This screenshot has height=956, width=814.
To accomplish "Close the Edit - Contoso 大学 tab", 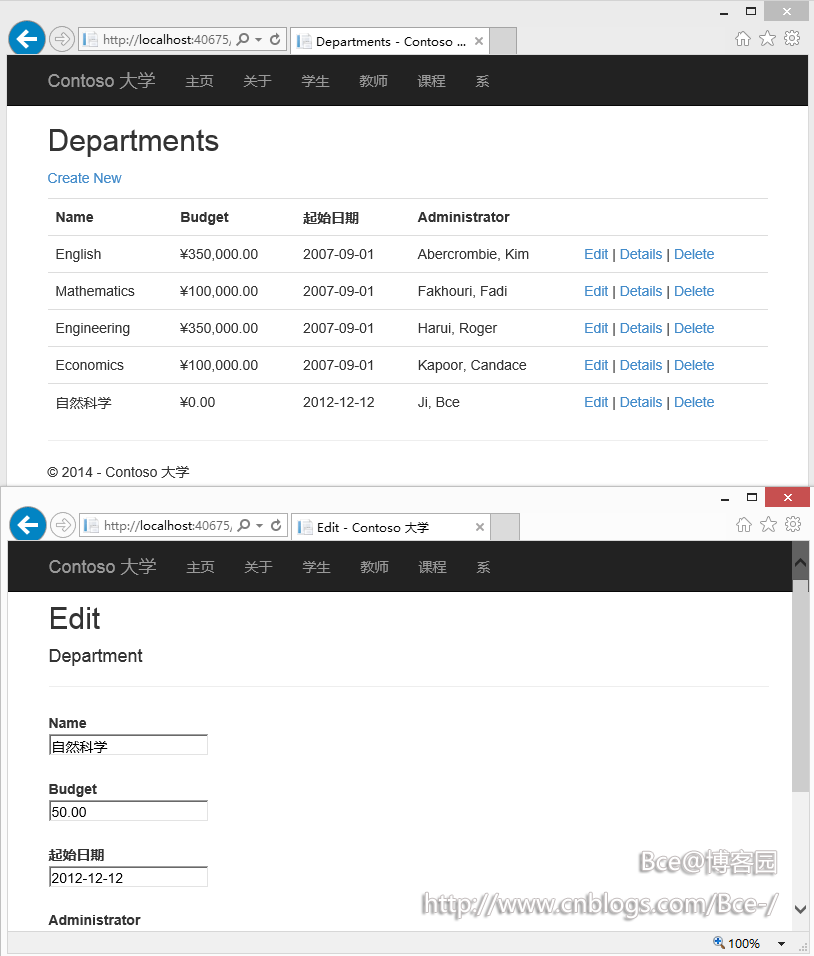I will 480,527.
